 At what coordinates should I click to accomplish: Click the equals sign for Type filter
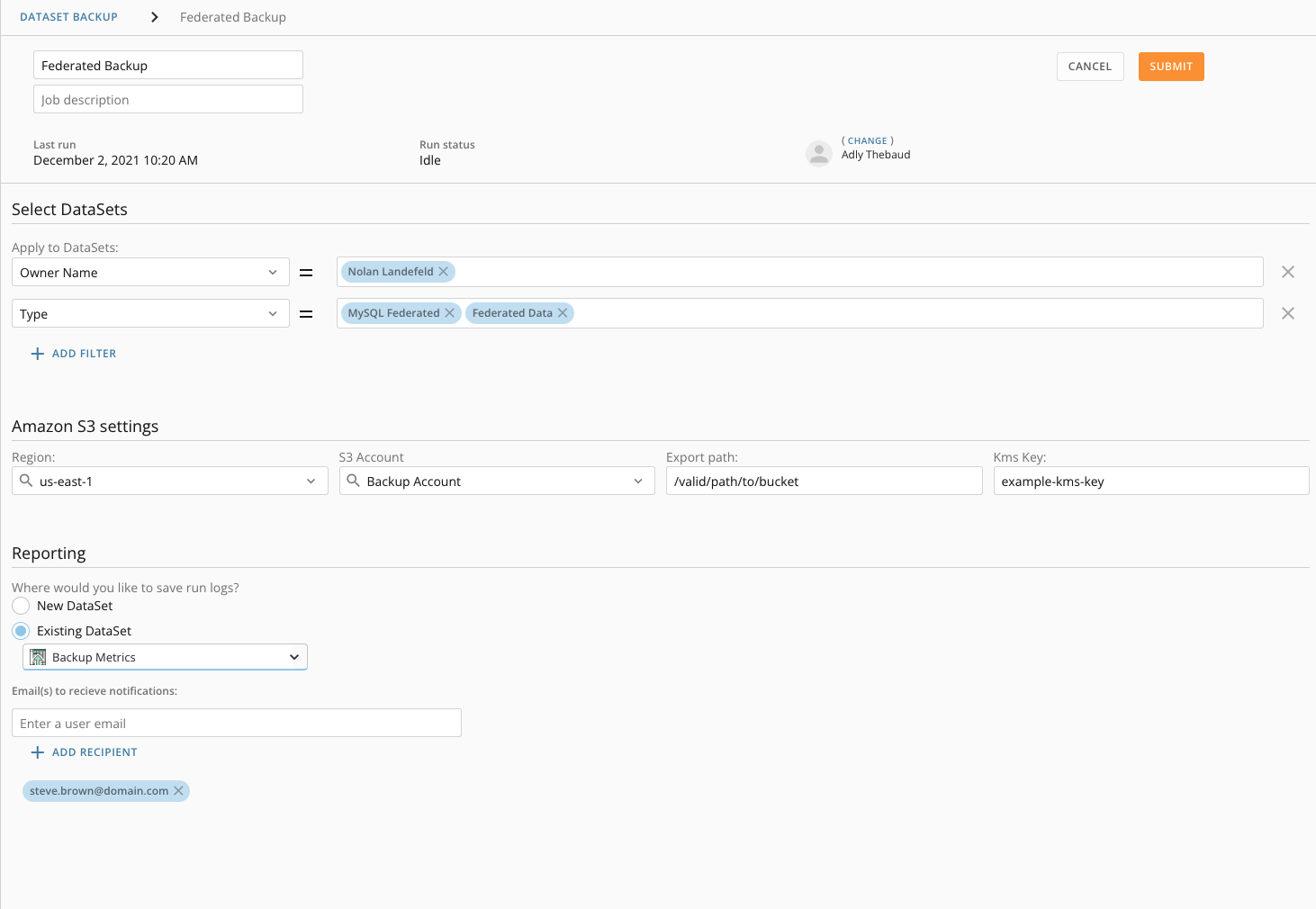pos(306,313)
